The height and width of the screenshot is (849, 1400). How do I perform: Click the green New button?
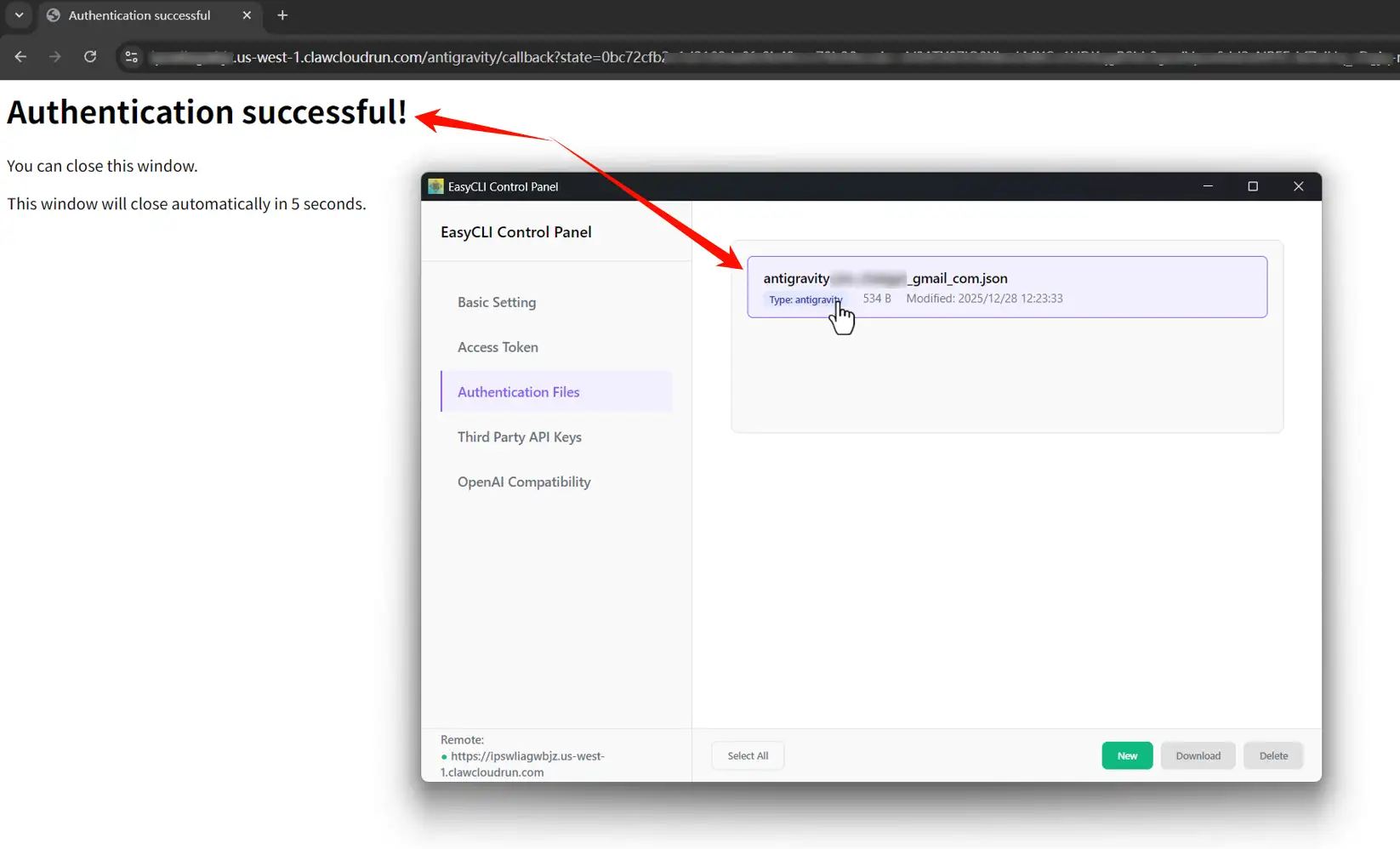click(1127, 755)
